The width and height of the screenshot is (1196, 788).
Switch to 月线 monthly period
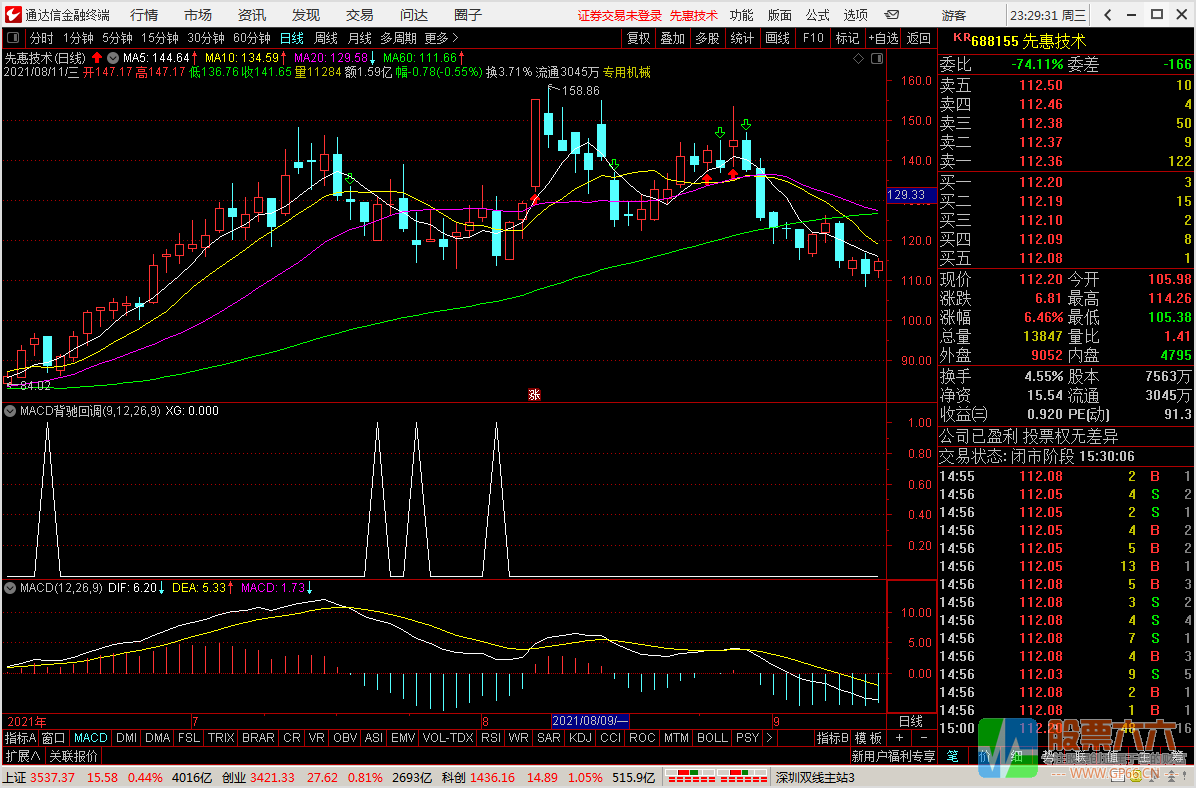coord(359,37)
